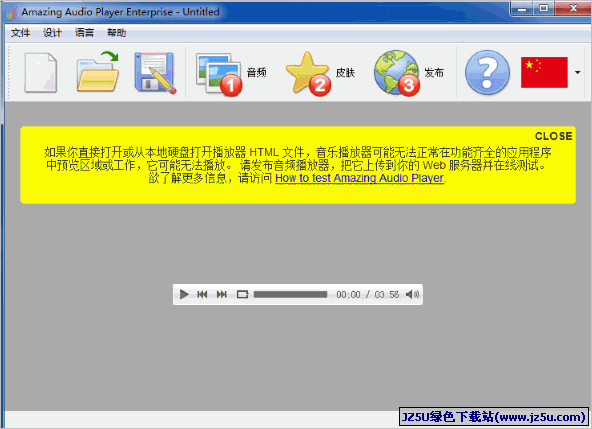Open the 文件 menu
Screen dimensions: 592x429
click(x=20, y=33)
